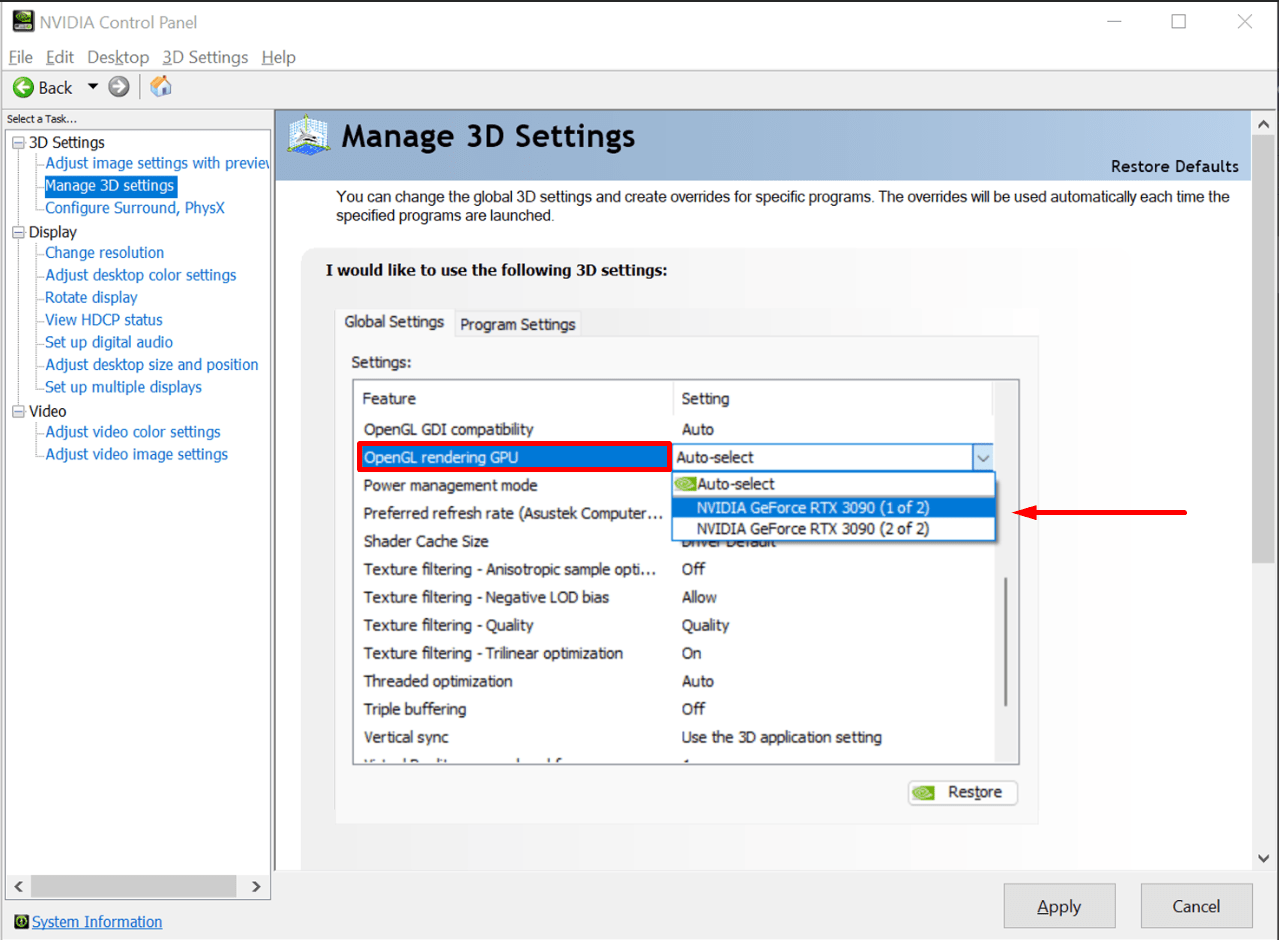Click Restore Defaults link
Image resolution: width=1279 pixels, height=940 pixels.
[x=1174, y=166]
